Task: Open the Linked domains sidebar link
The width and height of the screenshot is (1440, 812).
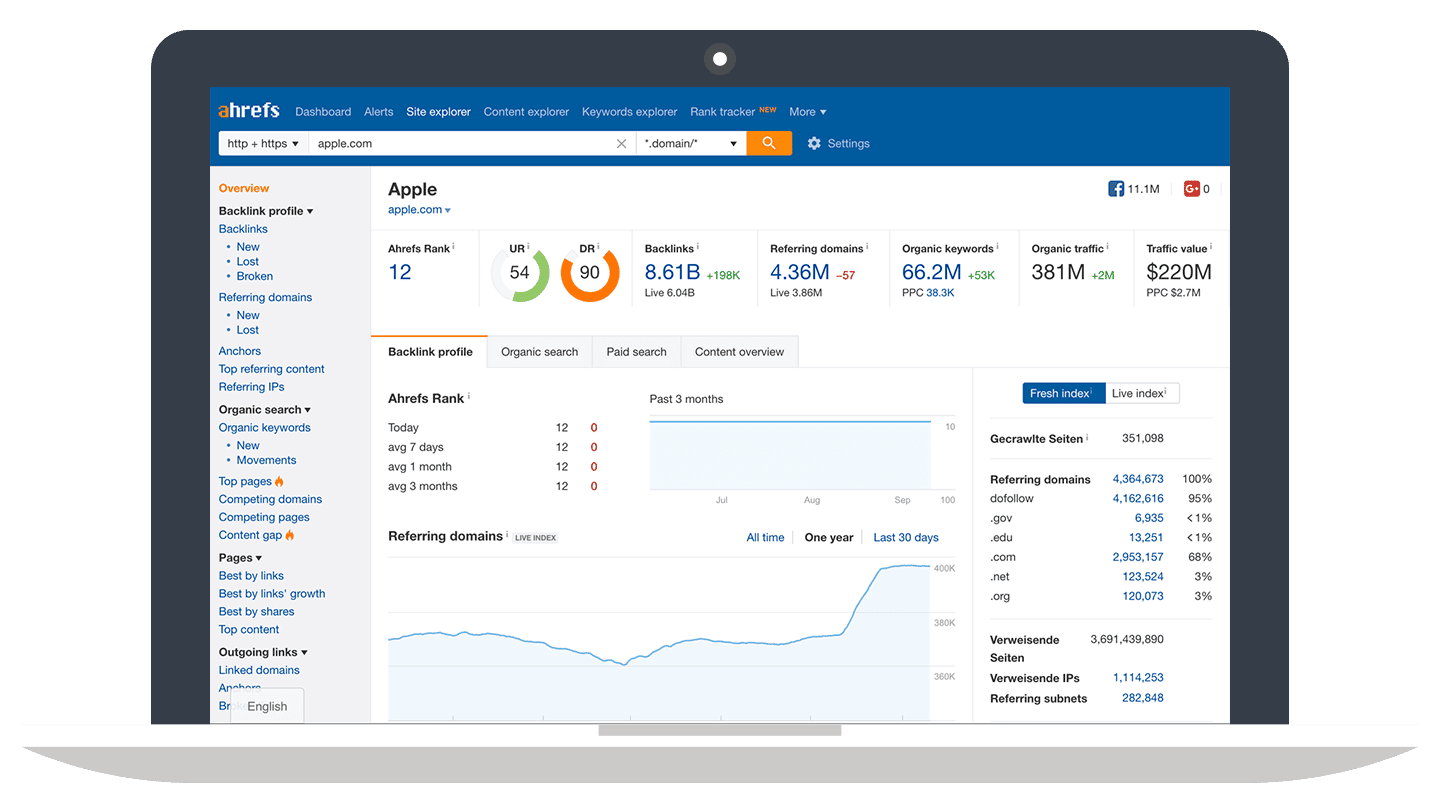Action: coord(259,670)
